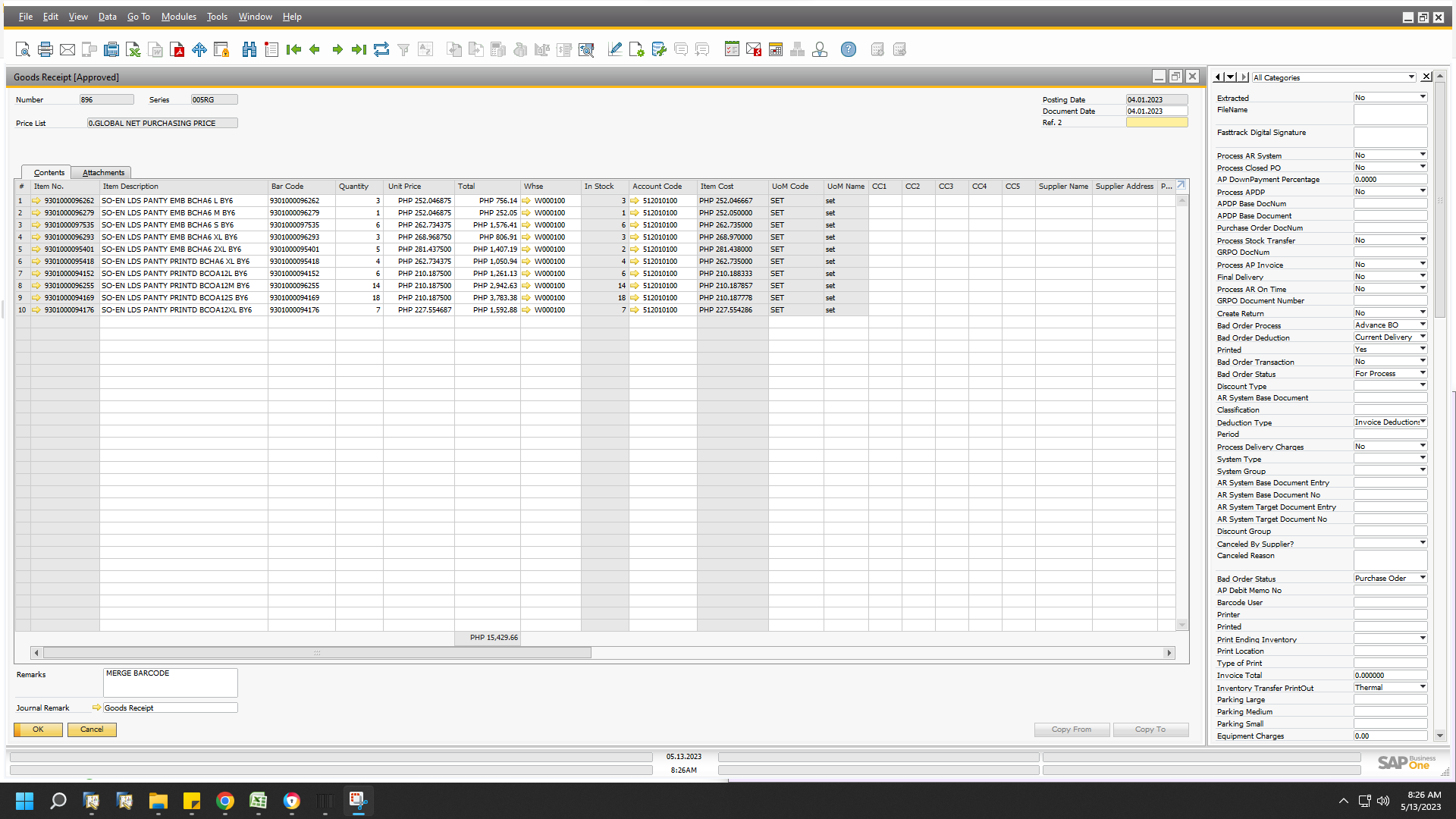The height and width of the screenshot is (819, 1456).
Task: Click the OK button
Action: click(x=38, y=730)
